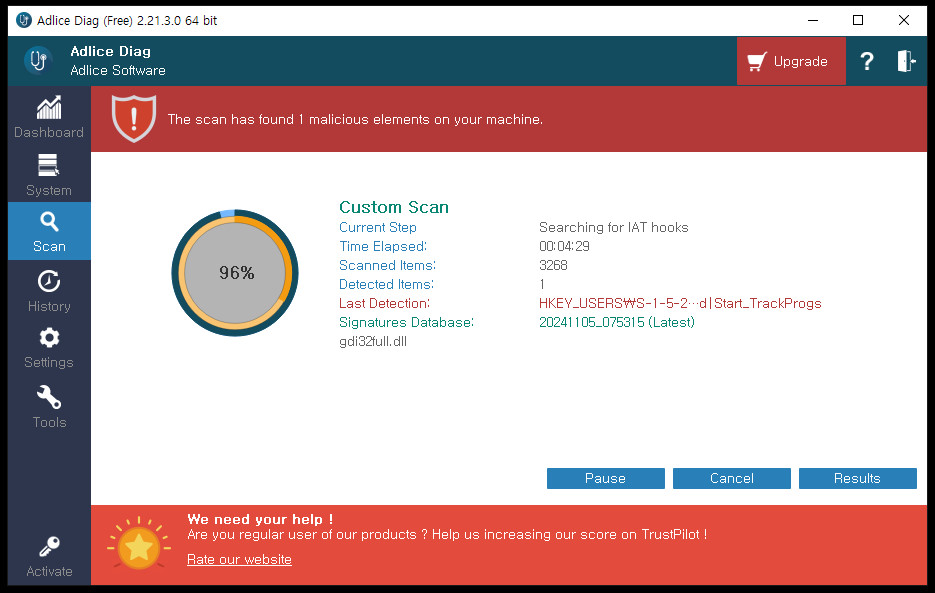The height and width of the screenshot is (593, 935).
Task: Pause the running scan
Action: pos(605,478)
